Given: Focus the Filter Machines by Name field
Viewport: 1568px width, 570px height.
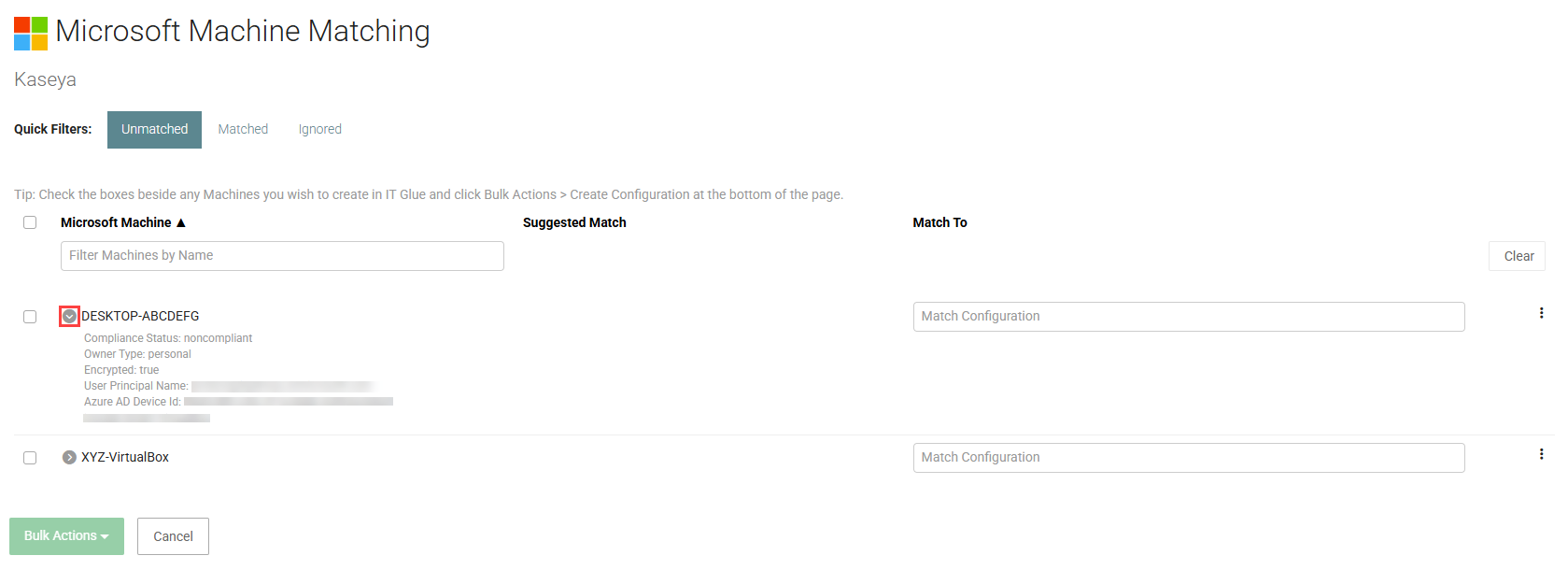Looking at the screenshot, I should tap(282, 256).
